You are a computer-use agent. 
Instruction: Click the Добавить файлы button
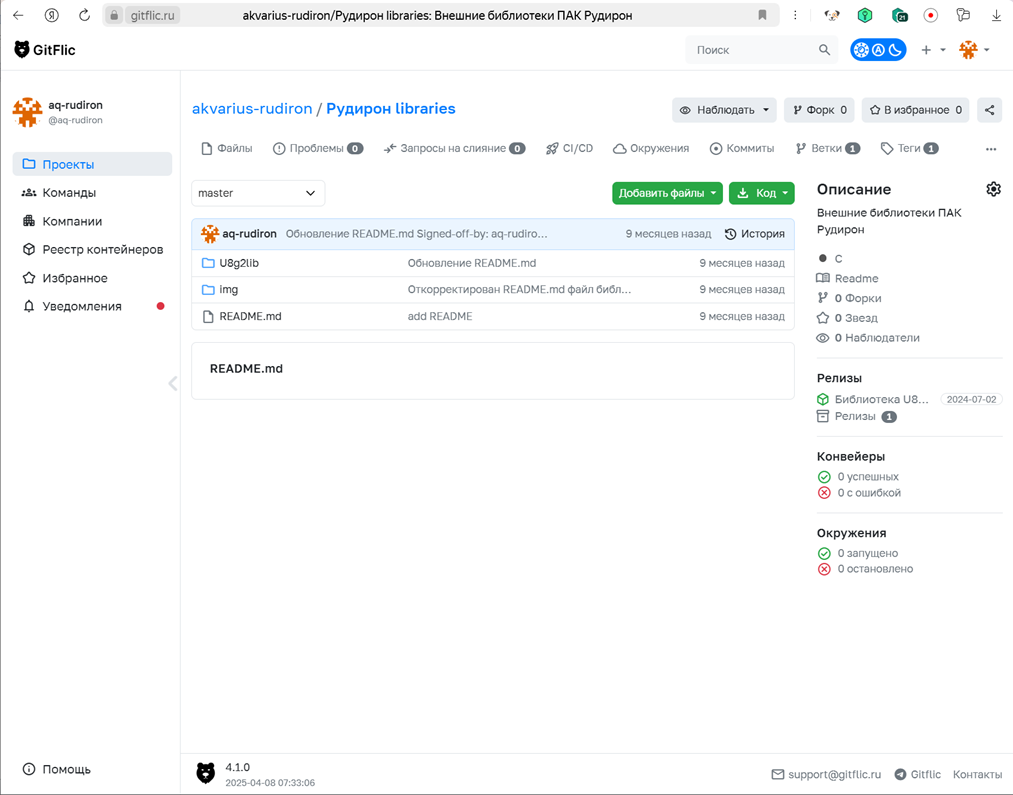667,193
